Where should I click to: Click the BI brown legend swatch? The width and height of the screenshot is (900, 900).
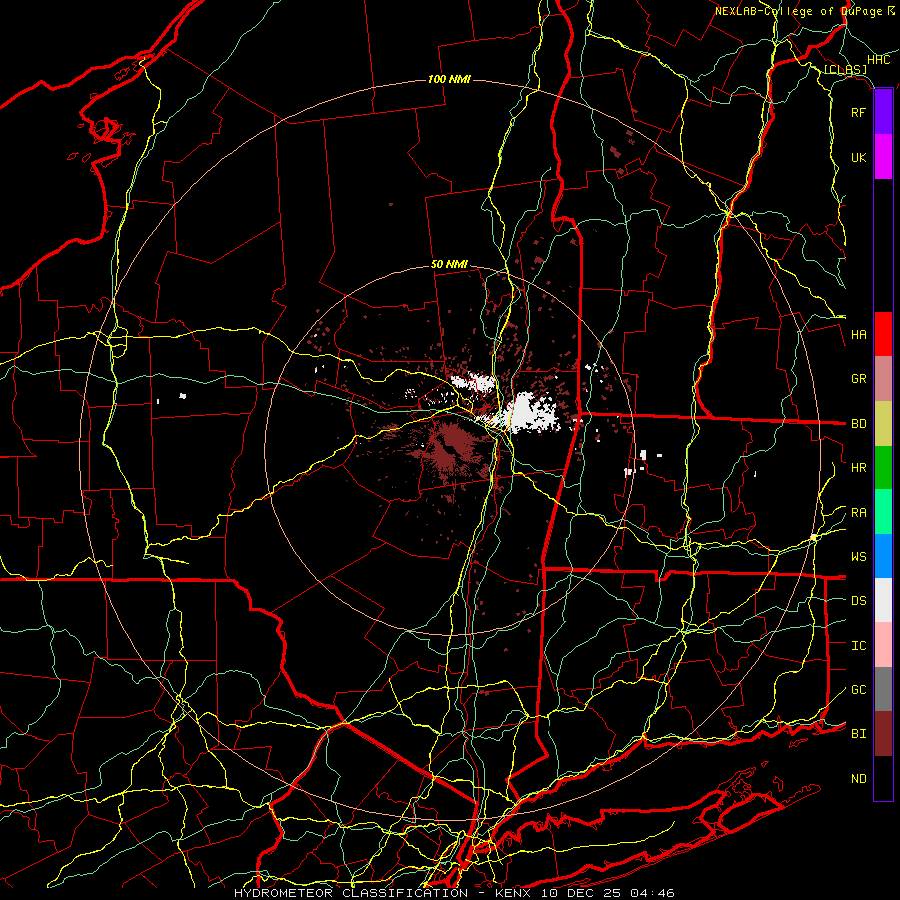click(883, 734)
